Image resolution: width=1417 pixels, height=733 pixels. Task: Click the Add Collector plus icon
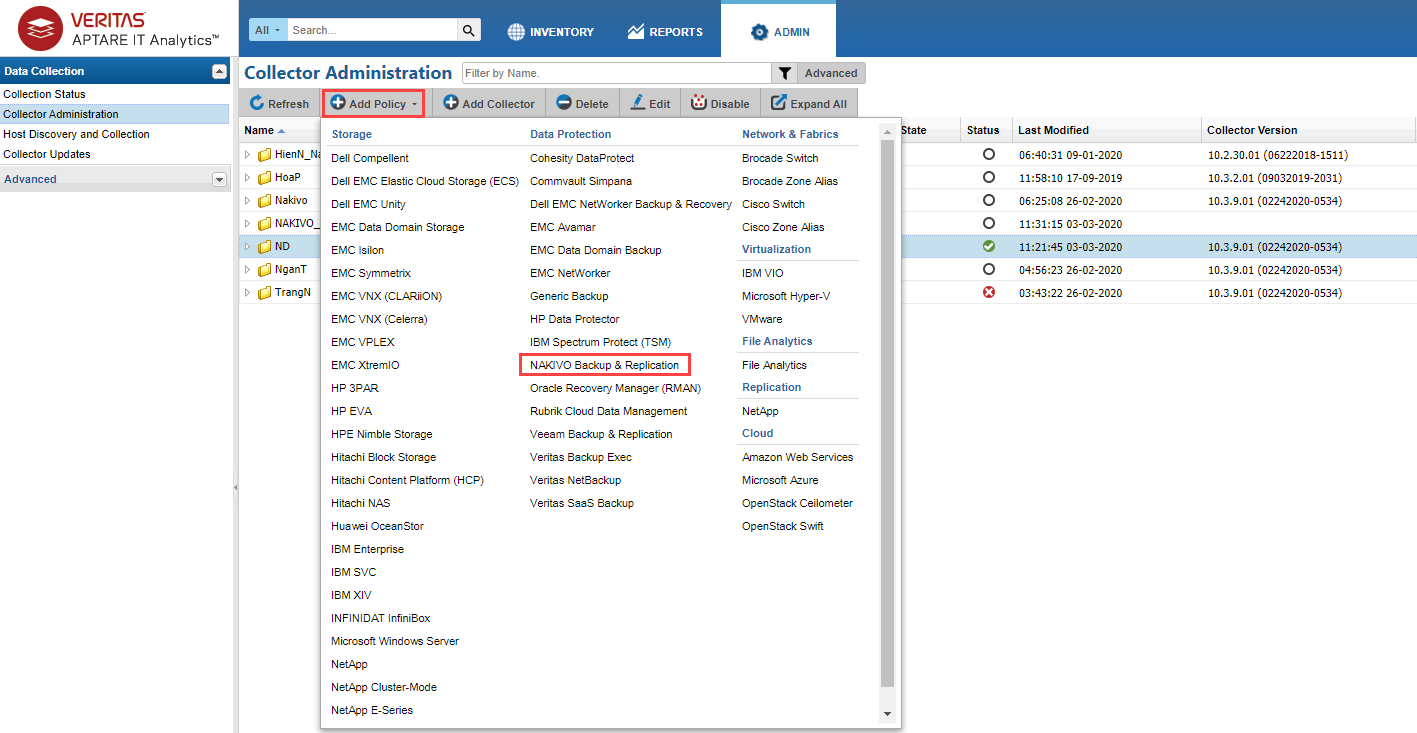(451, 103)
